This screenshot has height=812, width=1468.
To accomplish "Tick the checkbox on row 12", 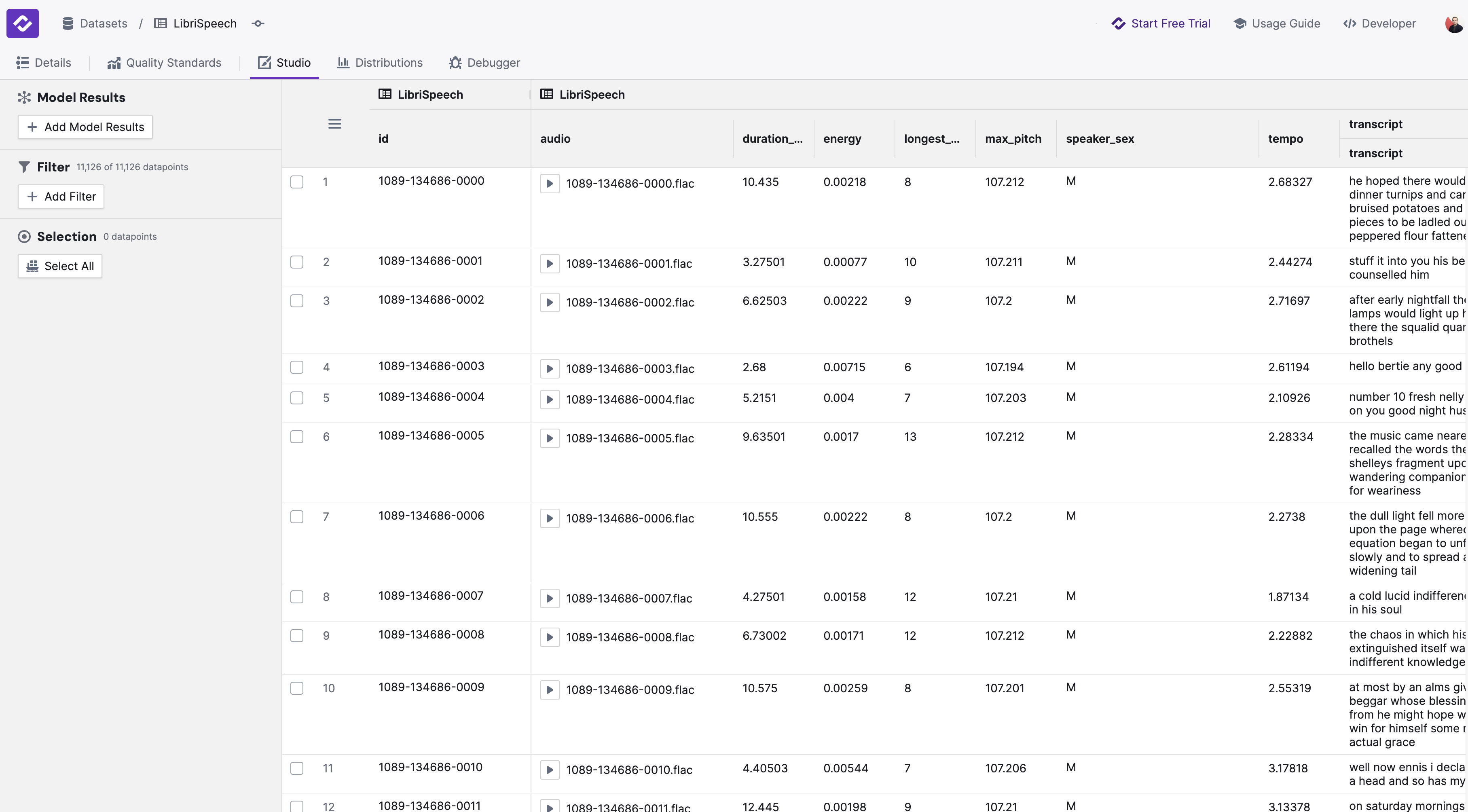I will coord(297,806).
